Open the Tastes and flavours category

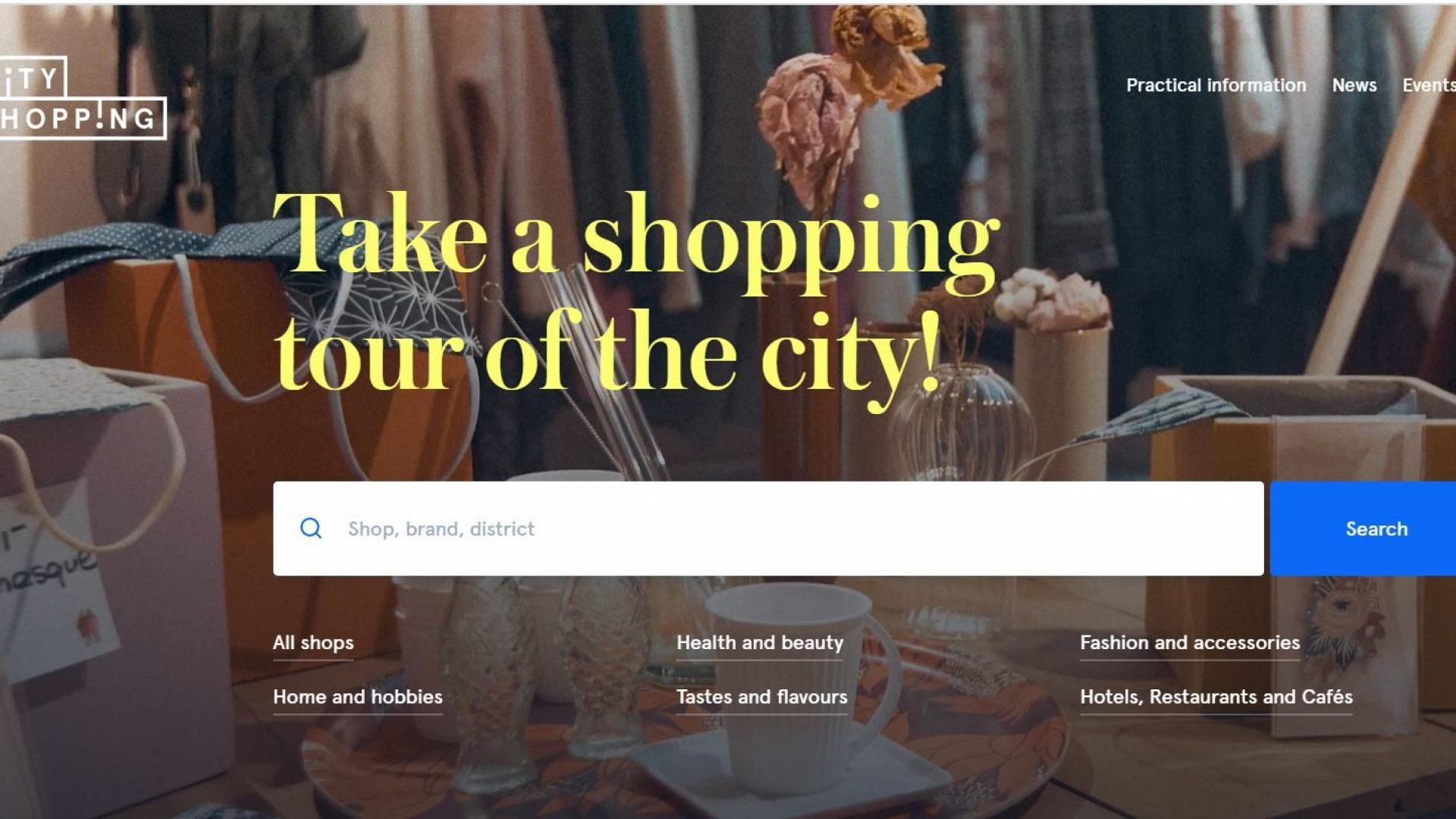click(x=762, y=697)
